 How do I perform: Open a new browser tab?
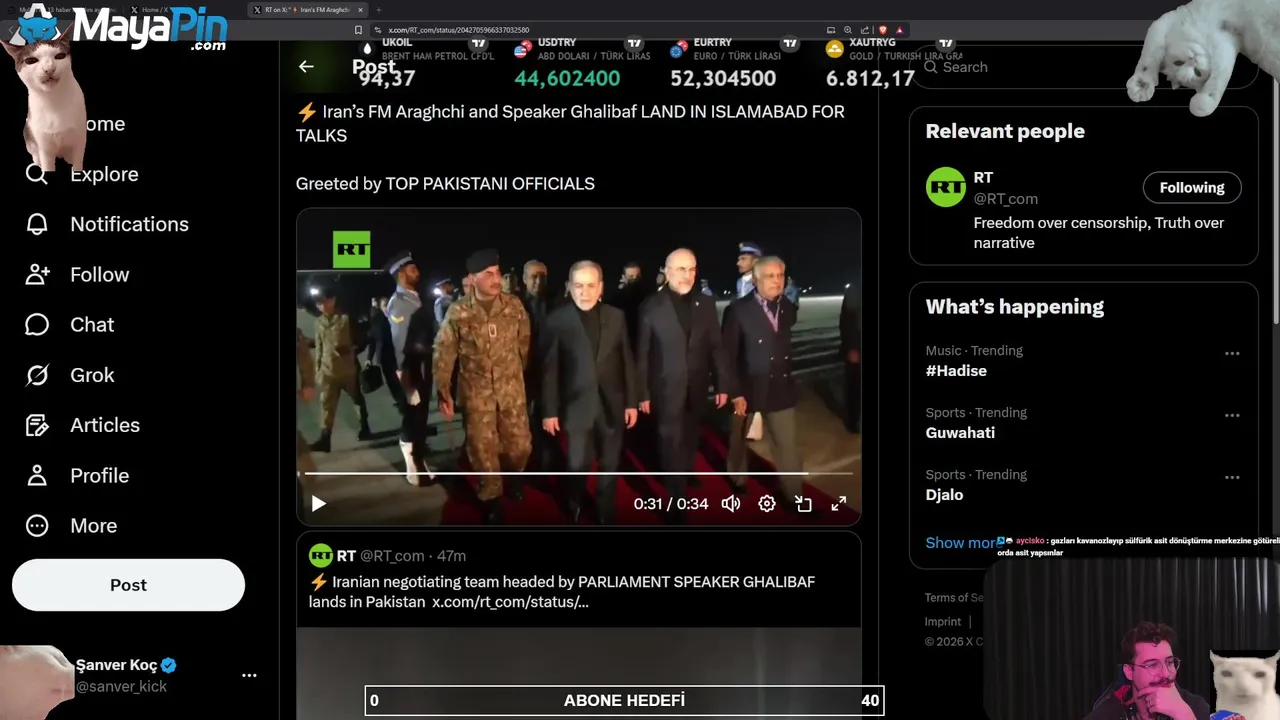[x=378, y=10]
